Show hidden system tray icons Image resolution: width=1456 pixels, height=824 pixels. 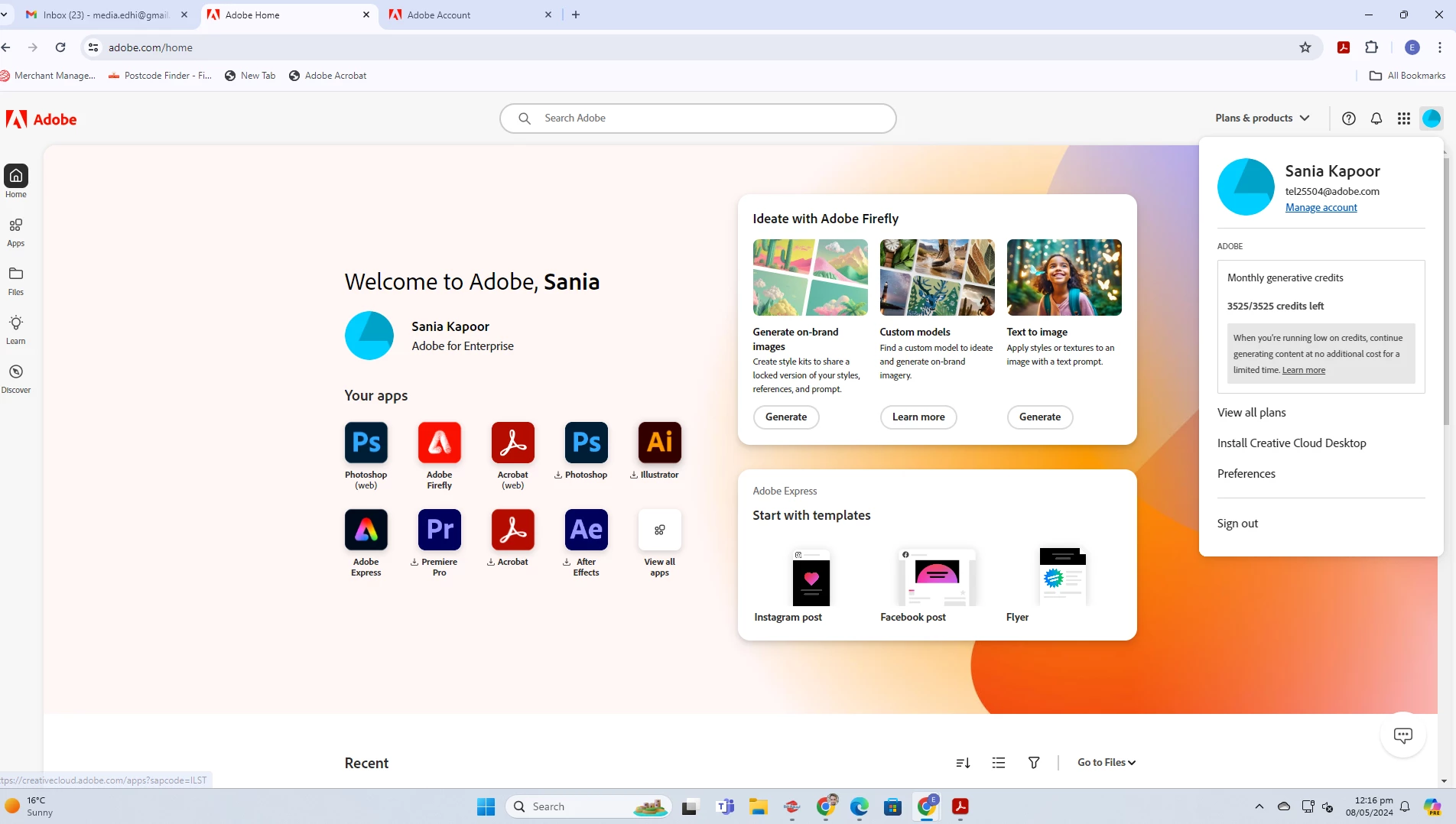1259,806
